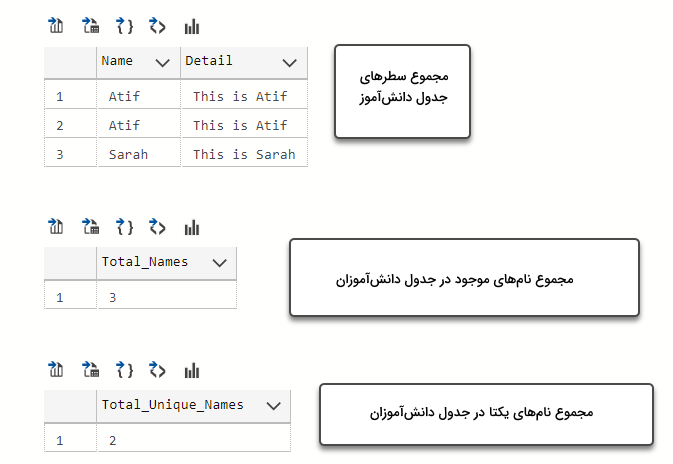Select the Sarah cell in the Name column

tap(128, 155)
